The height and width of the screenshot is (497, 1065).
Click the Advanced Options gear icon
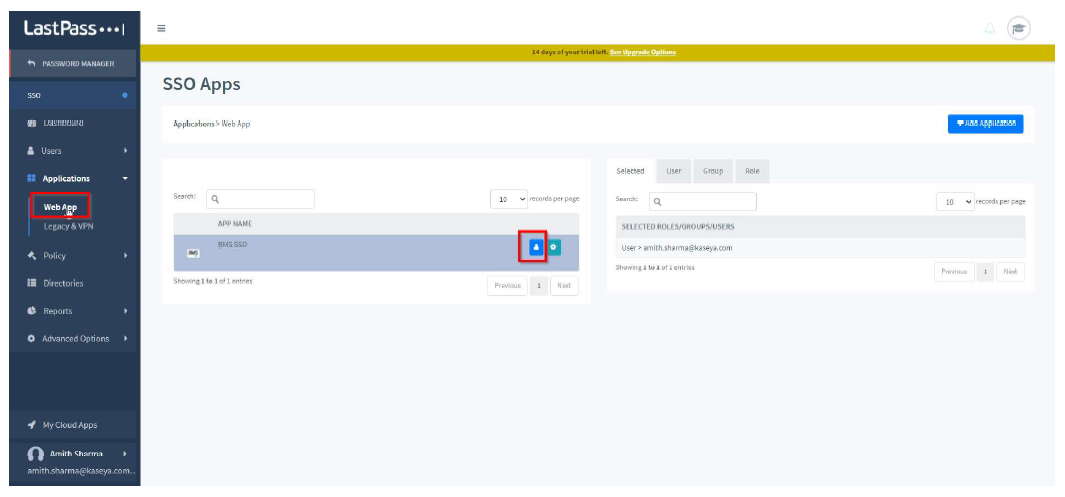31,338
